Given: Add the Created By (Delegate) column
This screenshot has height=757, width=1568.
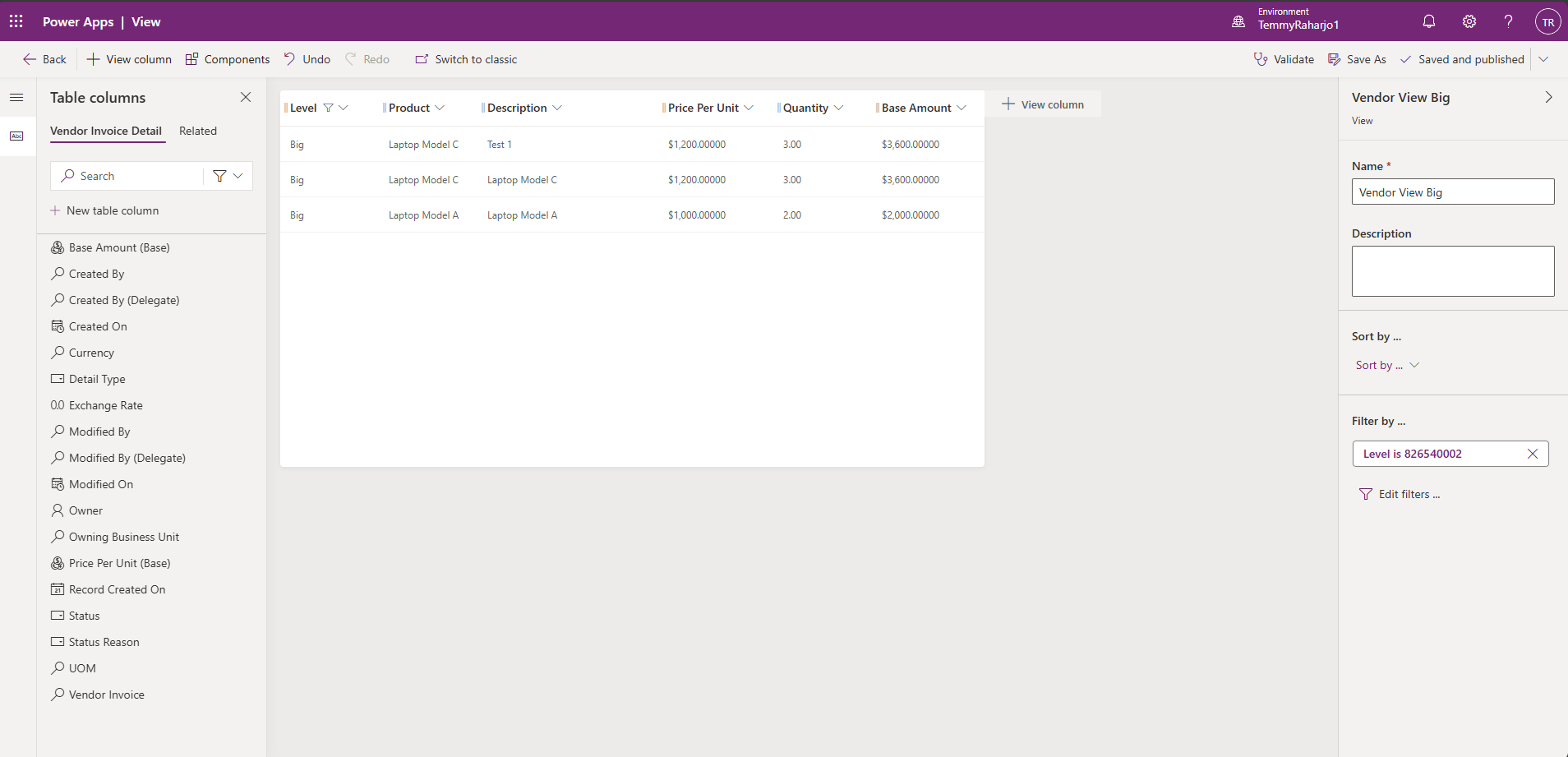Looking at the screenshot, I should pos(115,300).
